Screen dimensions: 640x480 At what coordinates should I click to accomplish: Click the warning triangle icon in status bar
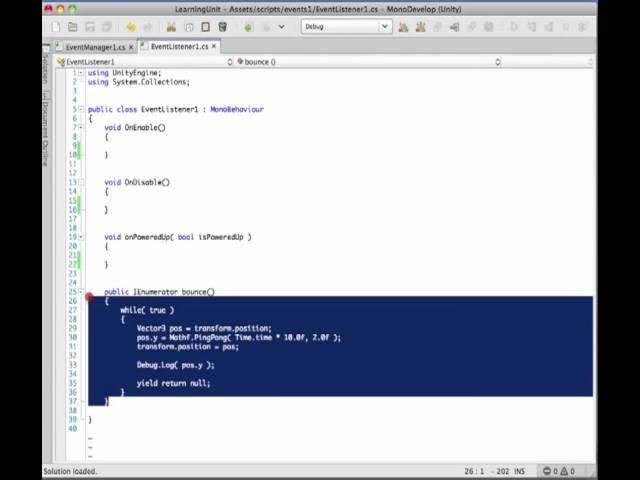tap(564, 471)
